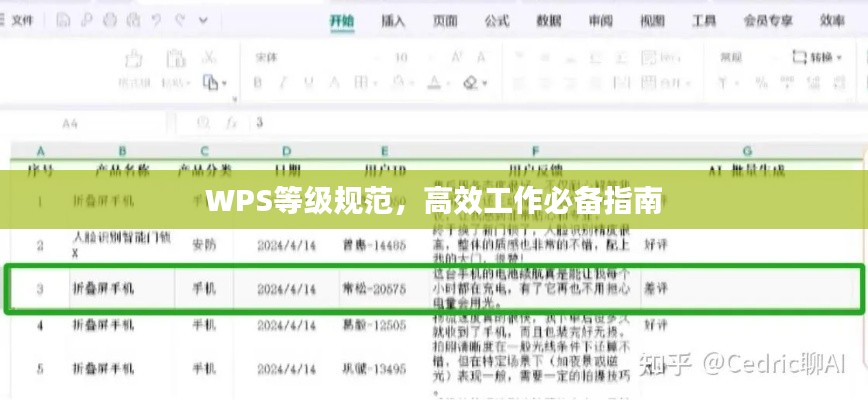Click the bottom align icon
The width and height of the screenshot is (868, 400).
(x=570, y=57)
